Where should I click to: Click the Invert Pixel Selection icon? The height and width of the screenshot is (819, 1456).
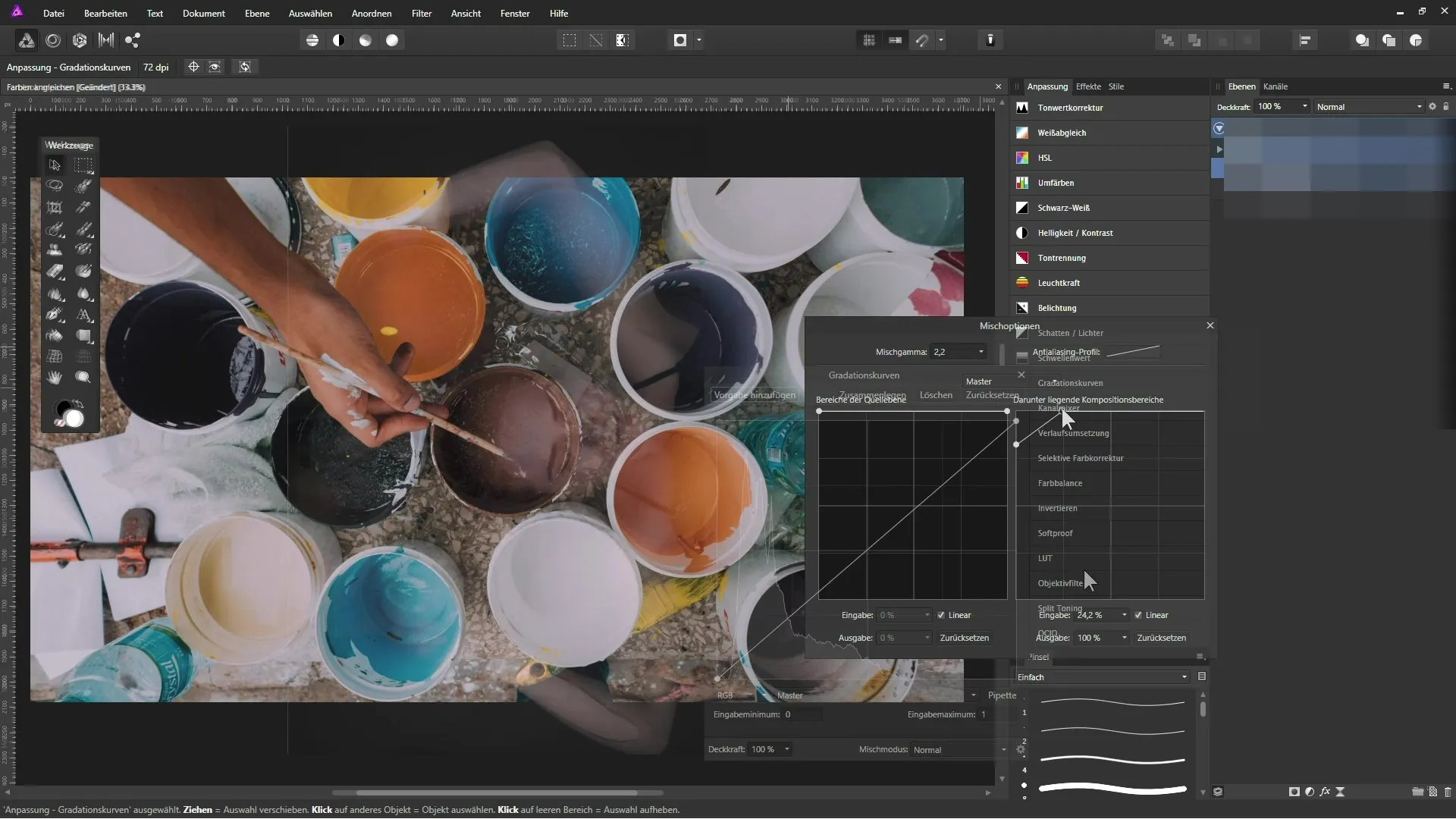(623, 40)
